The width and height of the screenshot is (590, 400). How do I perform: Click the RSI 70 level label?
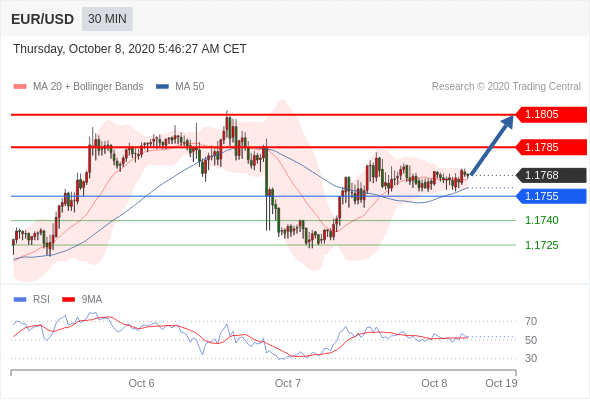pyautogui.click(x=531, y=321)
